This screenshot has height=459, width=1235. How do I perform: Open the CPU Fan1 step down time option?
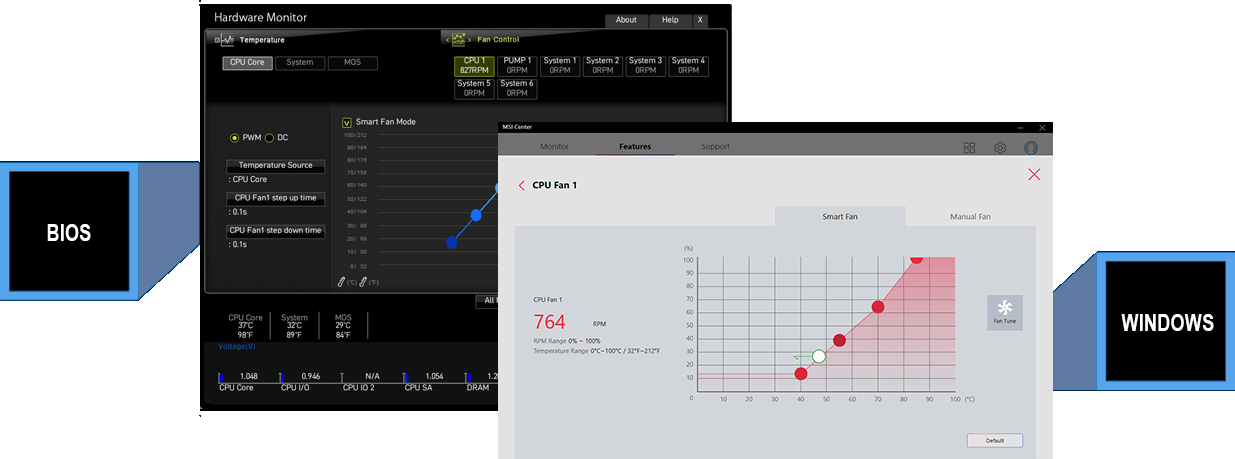tap(275, 231)
